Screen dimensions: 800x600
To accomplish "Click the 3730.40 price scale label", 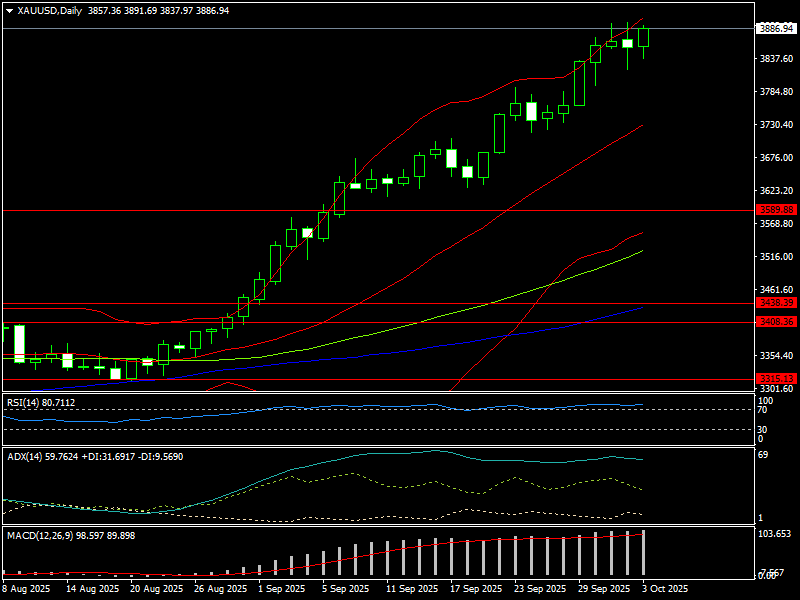I will (776, 125).
